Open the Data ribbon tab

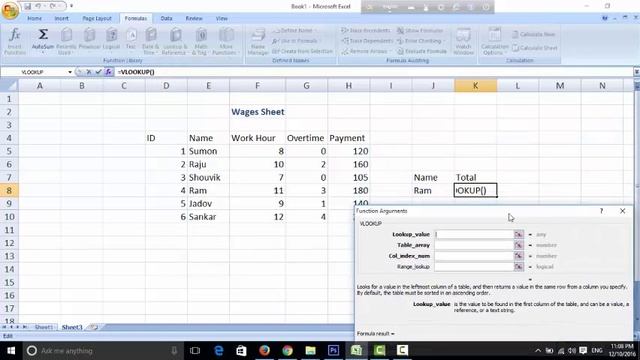pyautogui.click(x=166, y=18)
